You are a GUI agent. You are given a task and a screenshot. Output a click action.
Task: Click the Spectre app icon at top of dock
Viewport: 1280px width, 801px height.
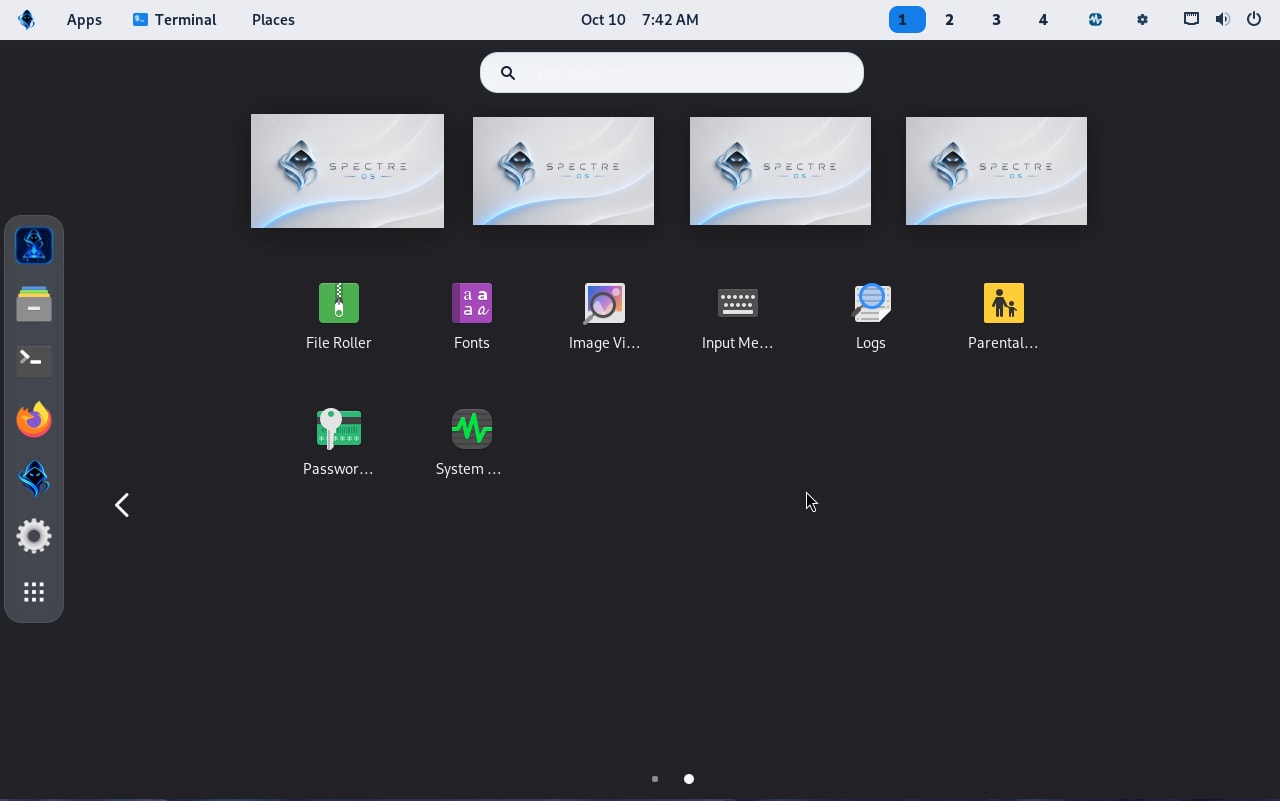click(34, 245)
